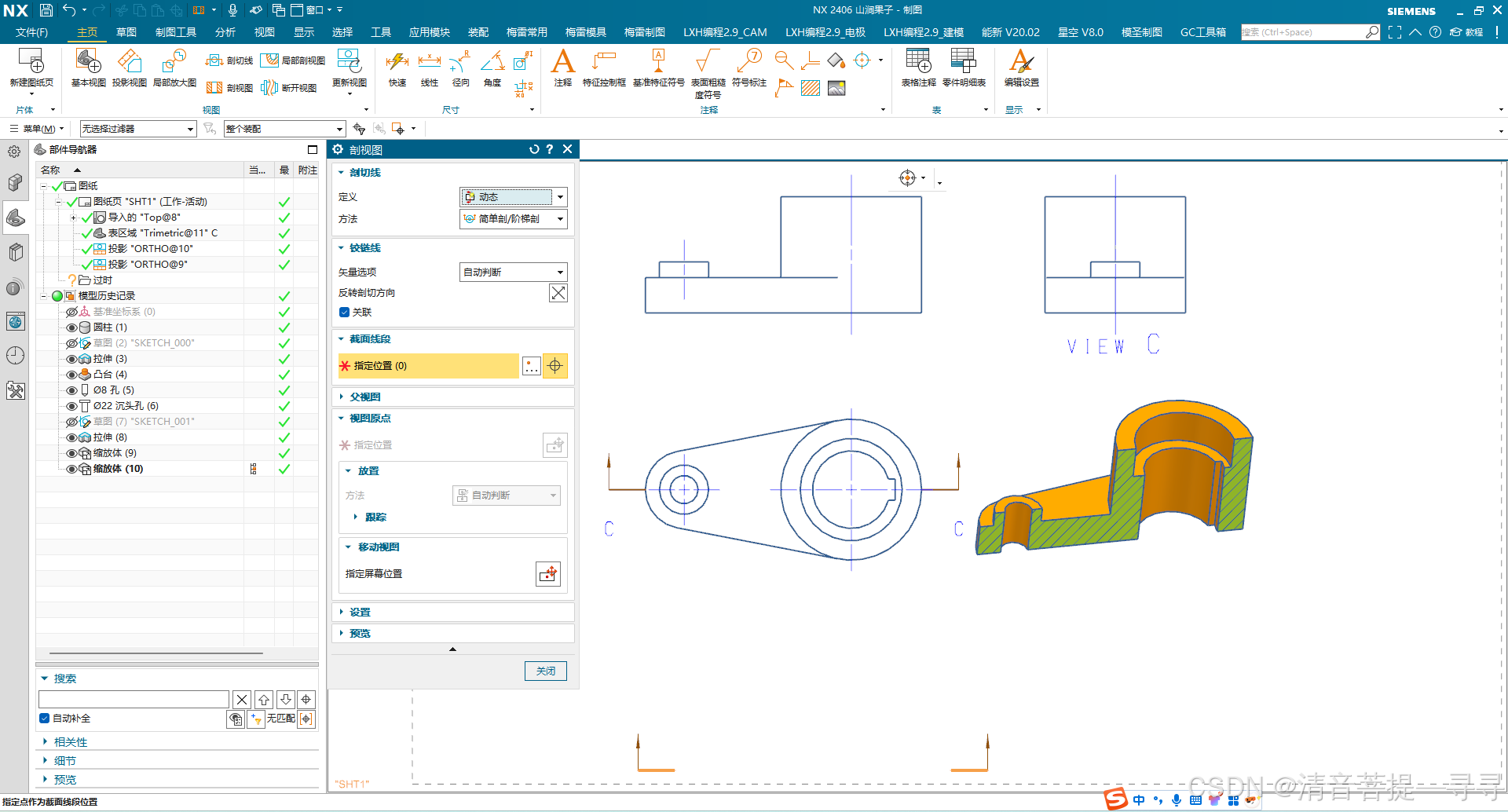Viewport: 1508px width, 812px height.
Task: Switch to the 草图 tab
Action: (x=126, y=32)
